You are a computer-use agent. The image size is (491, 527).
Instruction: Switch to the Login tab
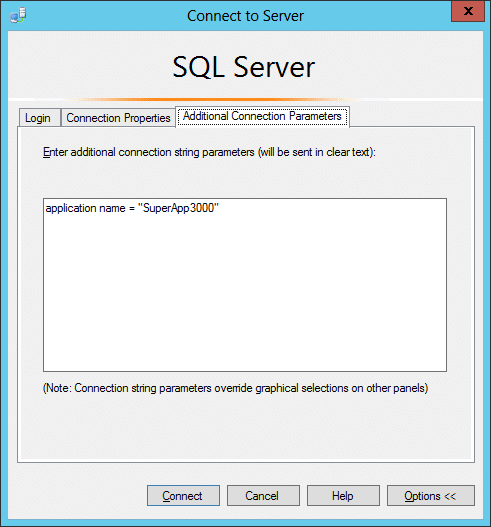[38, 118]
